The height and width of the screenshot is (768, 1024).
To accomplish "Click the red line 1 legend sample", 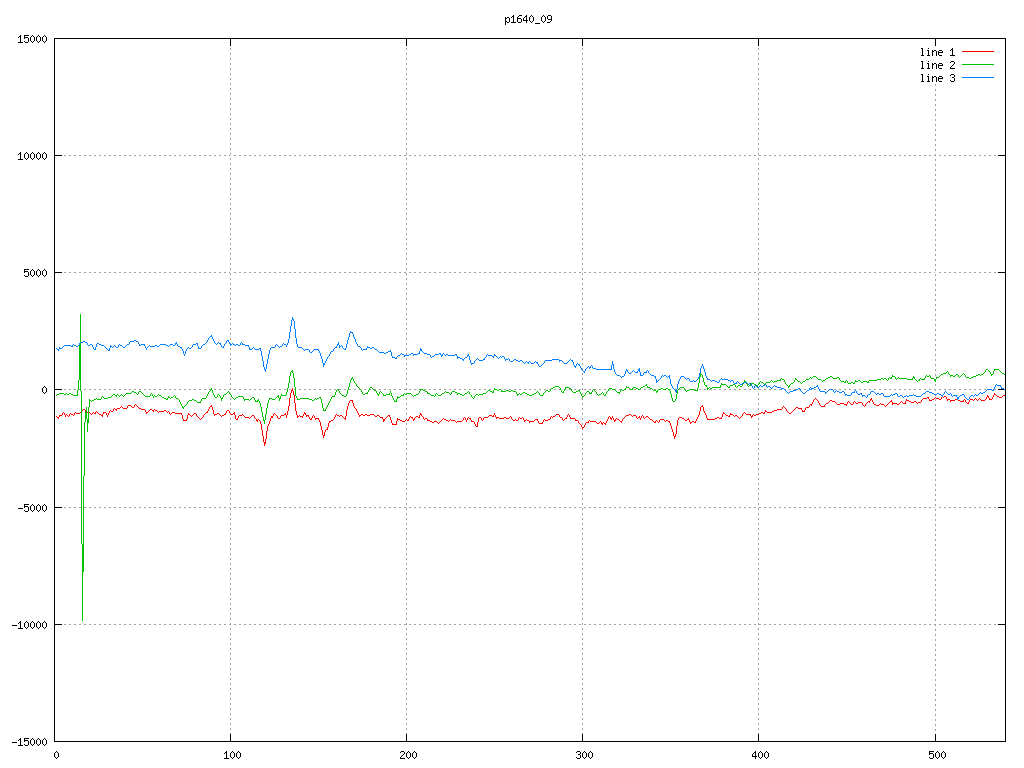I will 978,51.
